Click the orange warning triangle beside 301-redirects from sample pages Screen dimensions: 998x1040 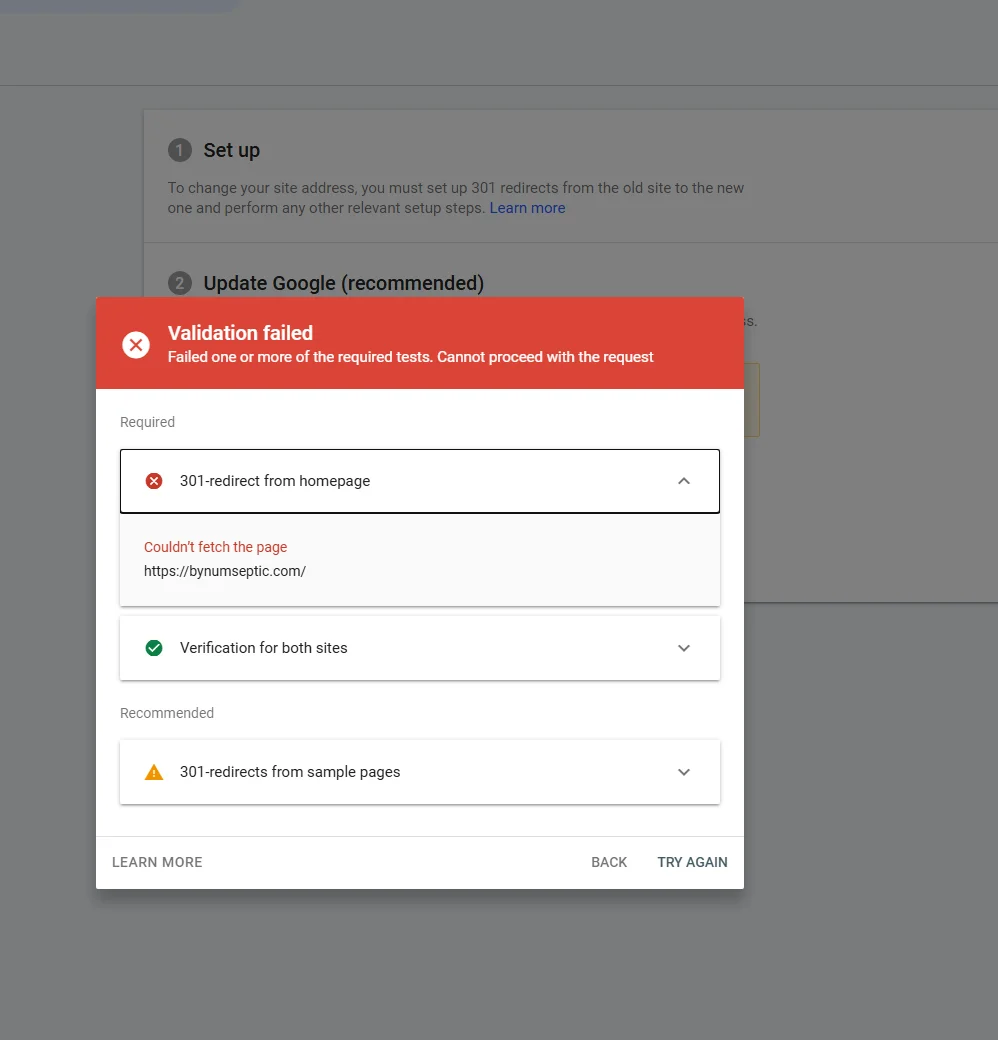154,772
